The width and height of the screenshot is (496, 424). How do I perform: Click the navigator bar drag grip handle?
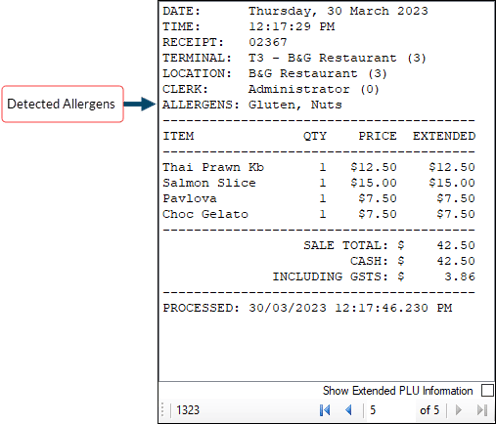coord(163,410)
